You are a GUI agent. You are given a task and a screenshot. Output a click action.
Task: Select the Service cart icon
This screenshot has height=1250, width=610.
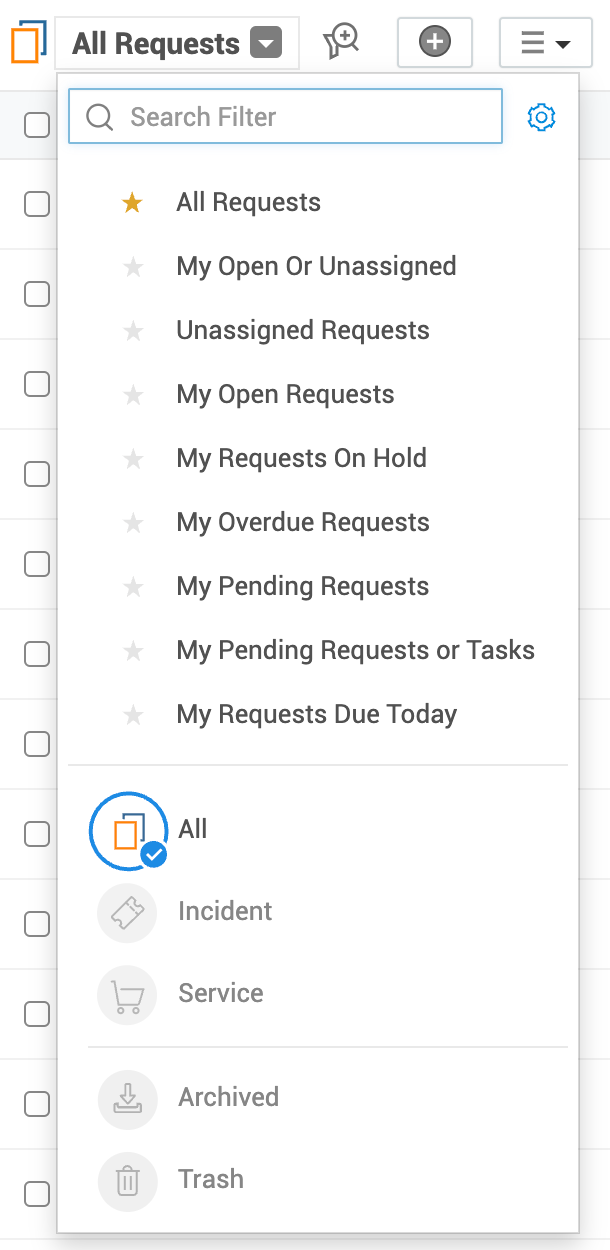127,994
